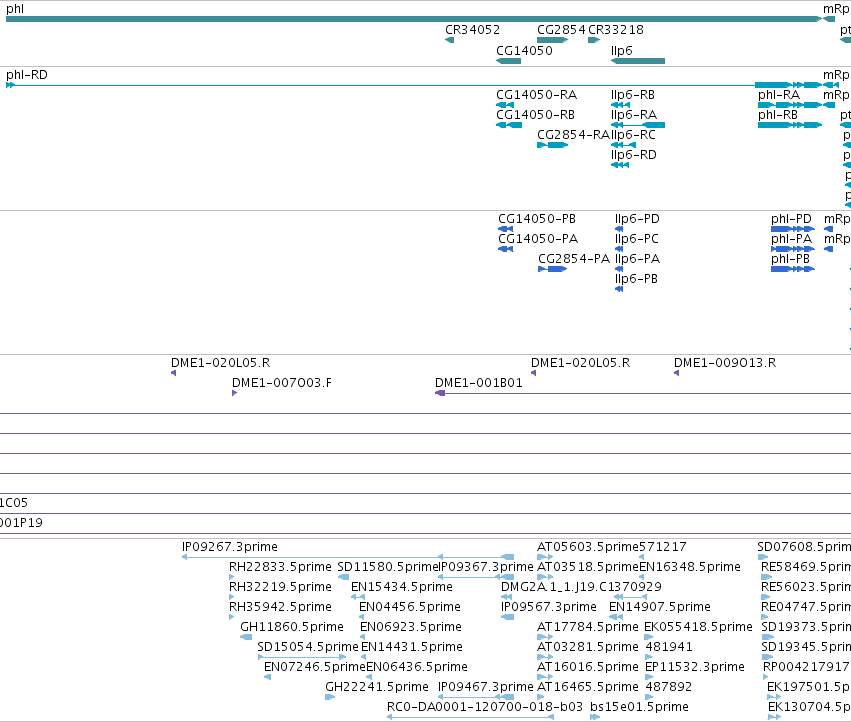This screenshot has height=722, width=851.
Task: Click EST bs15e01.5prime
Action: [639, 707]
